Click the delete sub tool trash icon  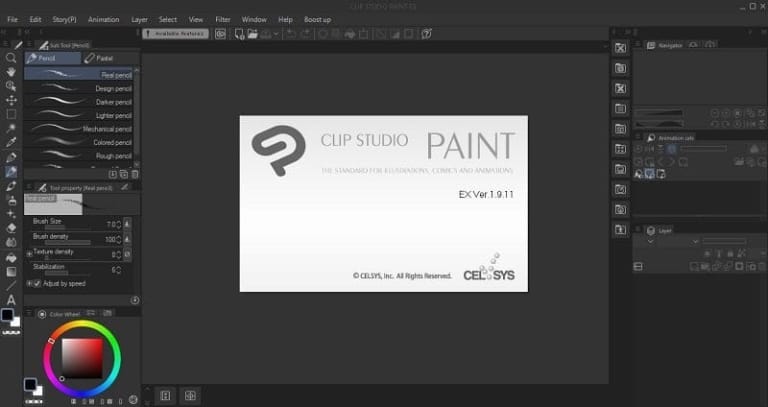(x=135, y=174)
